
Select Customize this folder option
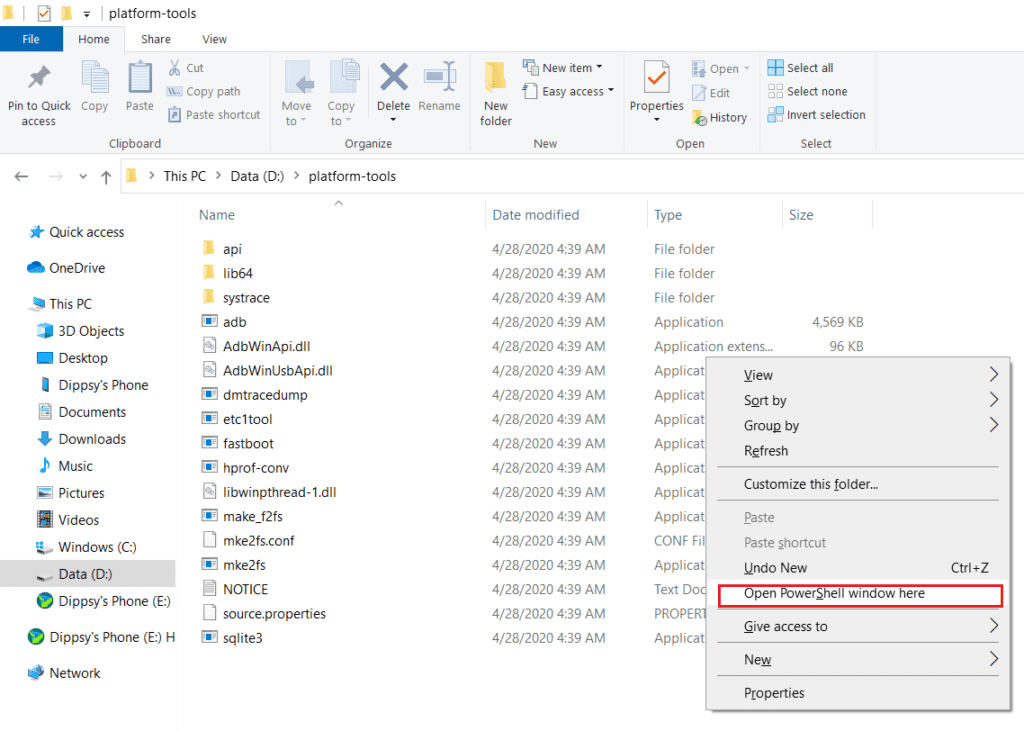[x=858, y=484]
